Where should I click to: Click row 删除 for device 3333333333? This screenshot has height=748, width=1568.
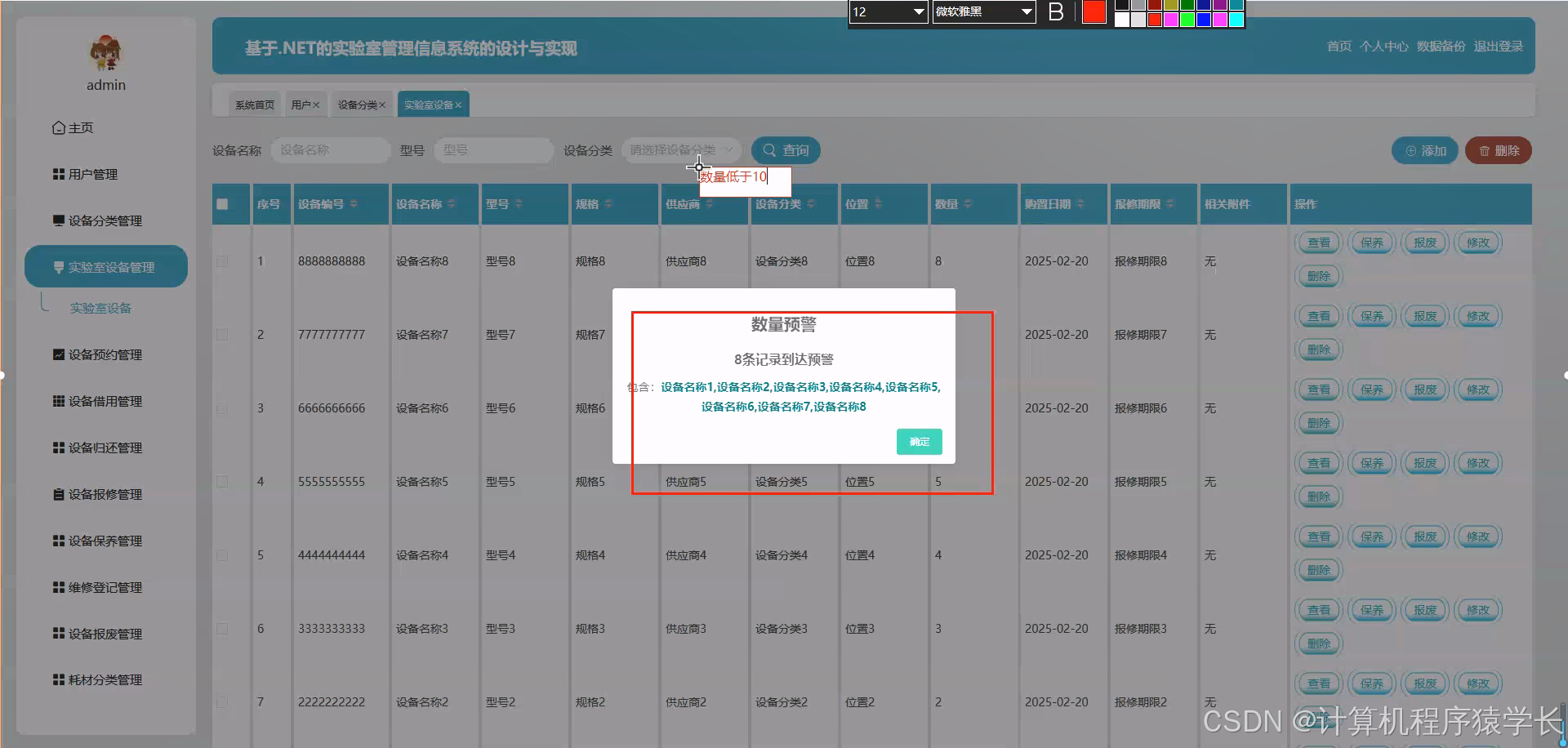click(1319, 643)
